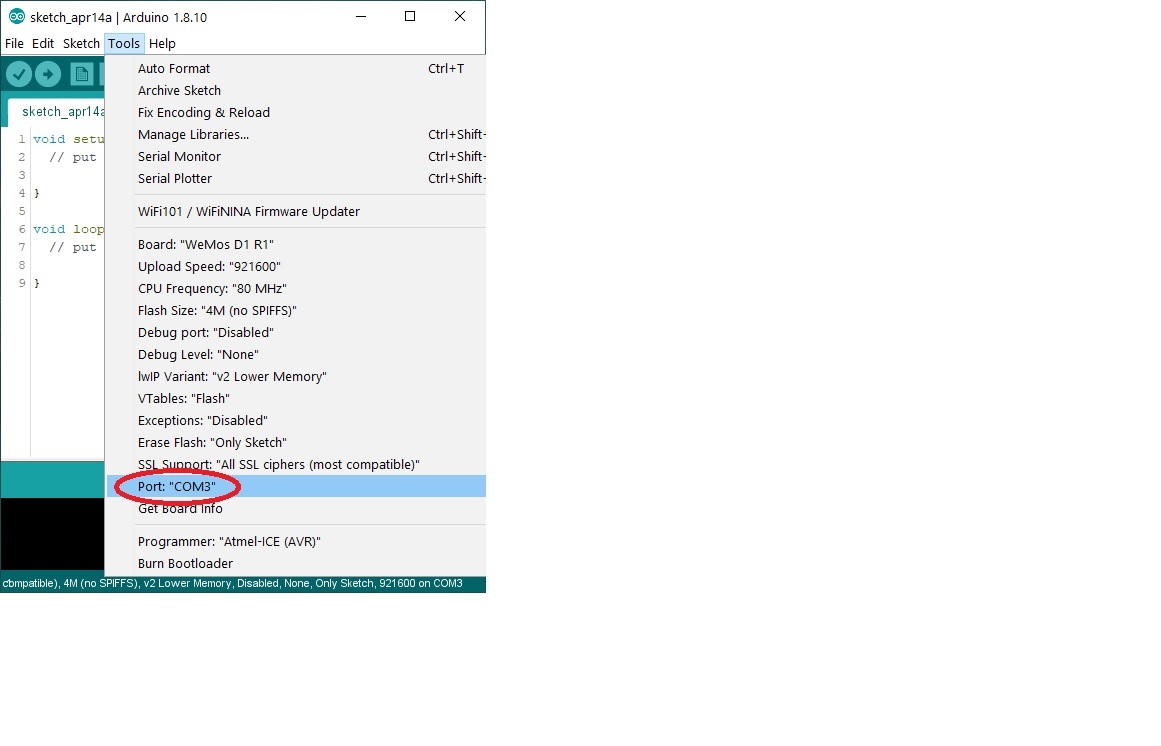Click Burn Bootloader
The height and width of the screenshot is (746, 1161).
click(x=296, y=563)
